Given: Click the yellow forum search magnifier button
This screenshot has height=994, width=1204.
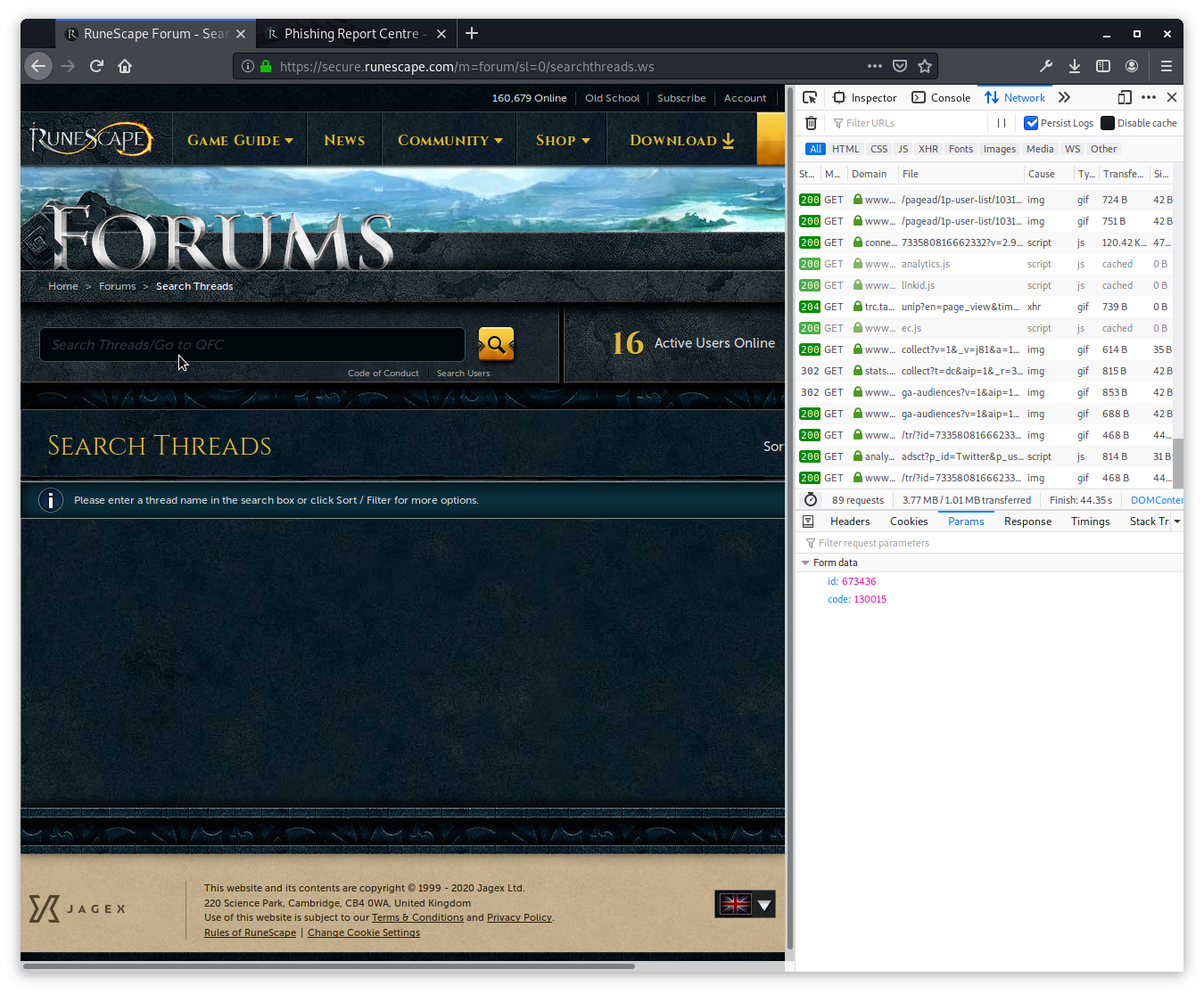Looking at the screenshot, I should (x=496, y=344).
